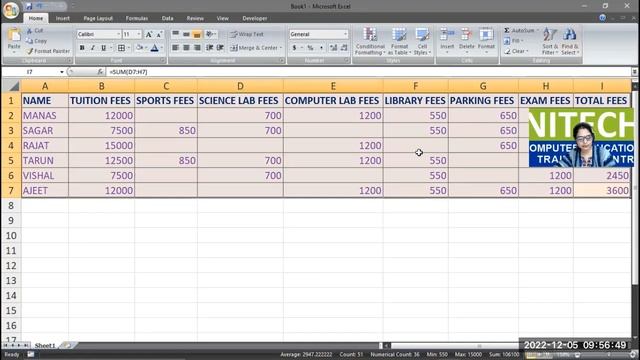Image resolution: width=640 pixels, height=360 pixels.
Task: Click Sort & Filter
Action: click(x=550, y=41)
